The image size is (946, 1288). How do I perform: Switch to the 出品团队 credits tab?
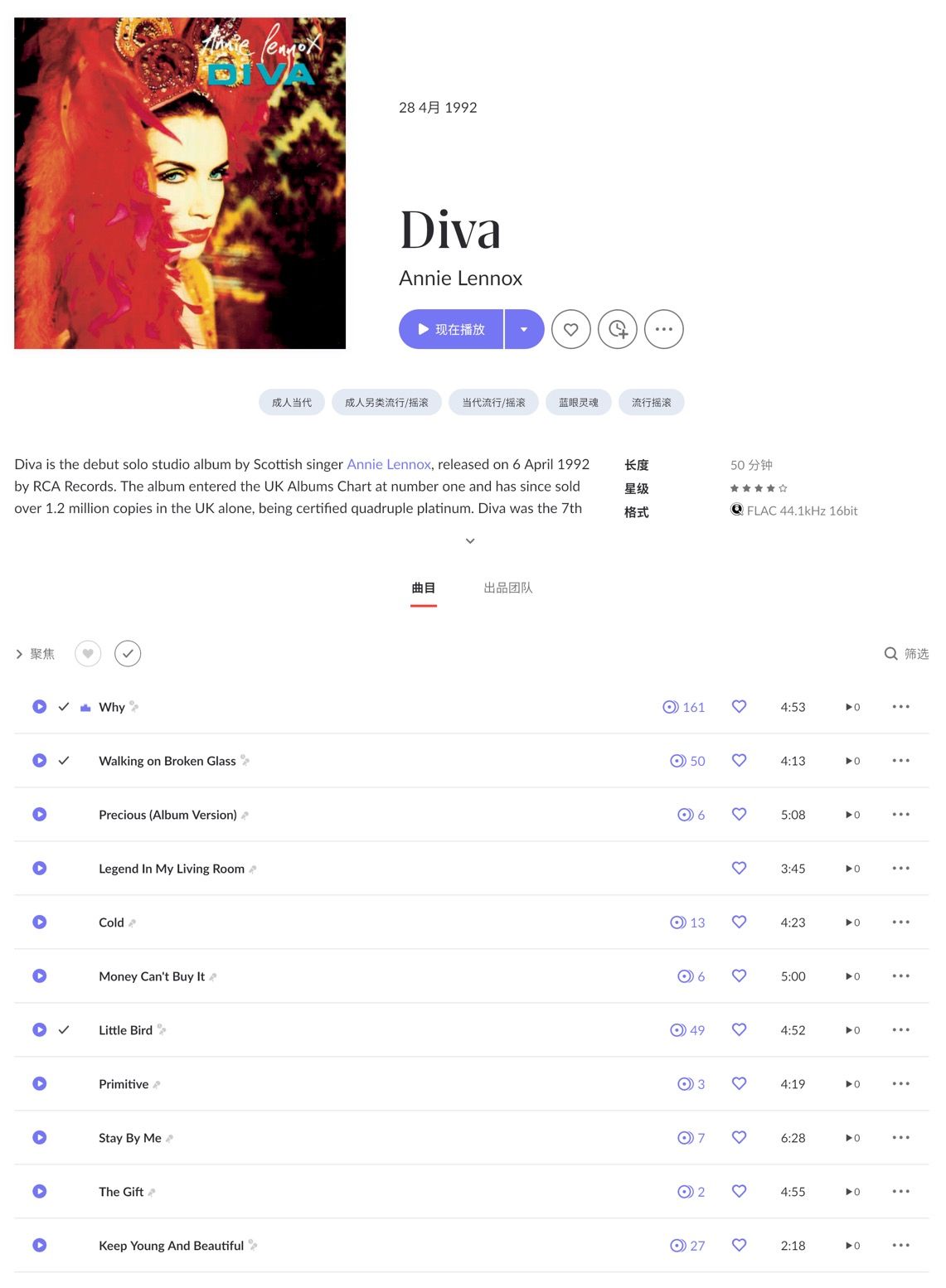508,588
